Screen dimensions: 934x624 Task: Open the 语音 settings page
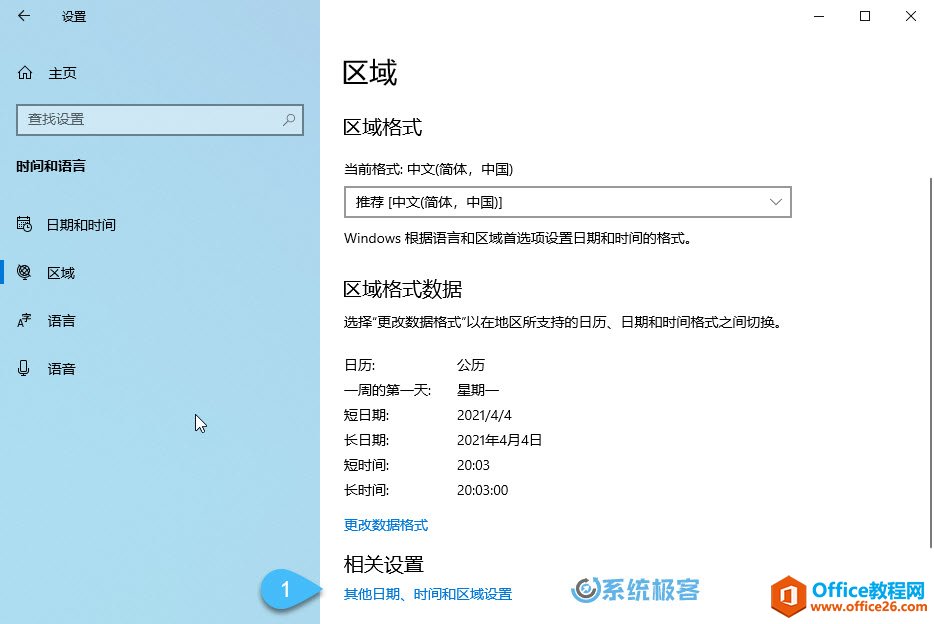click(61, 369)
